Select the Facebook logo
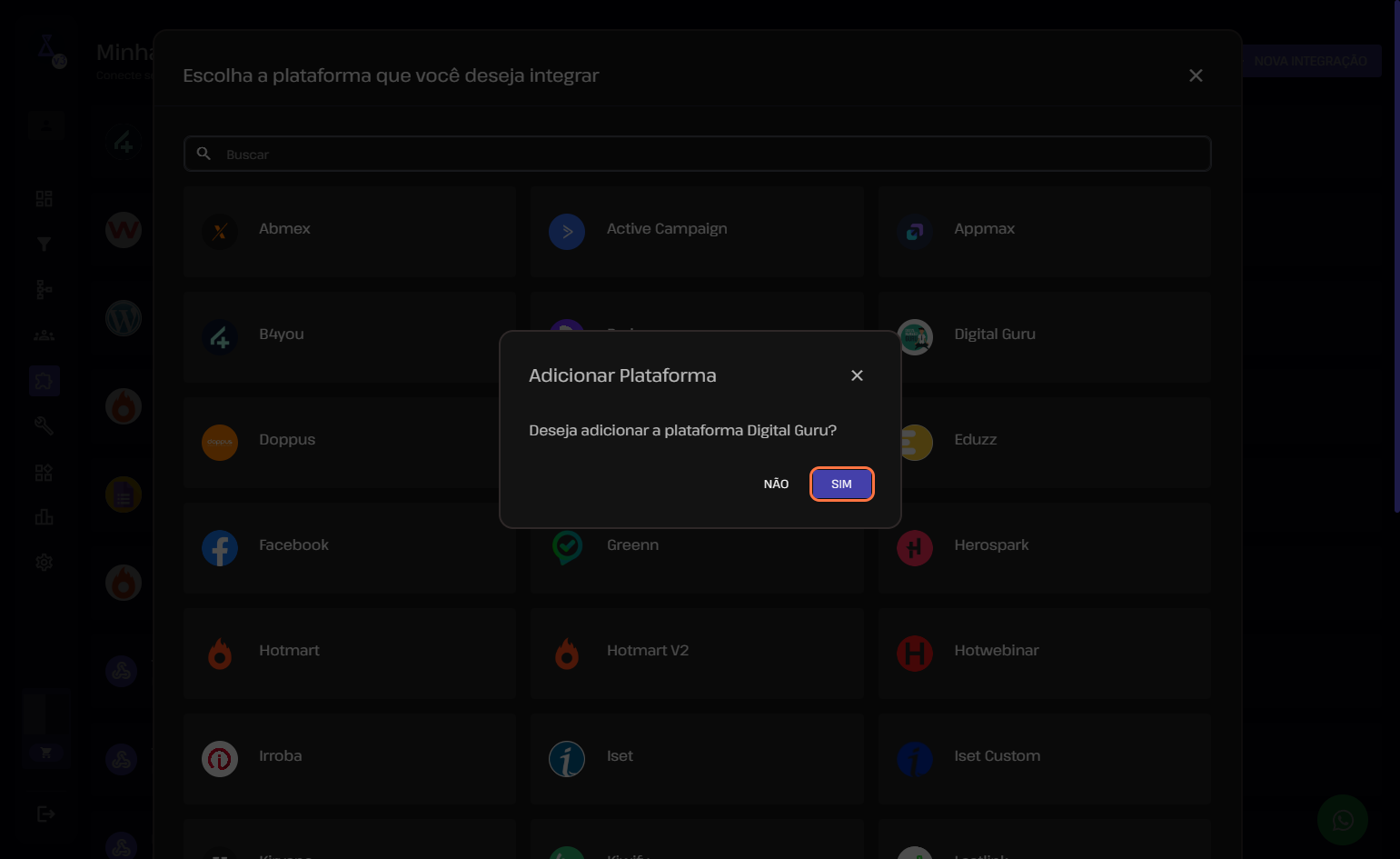 click(220, 548)
